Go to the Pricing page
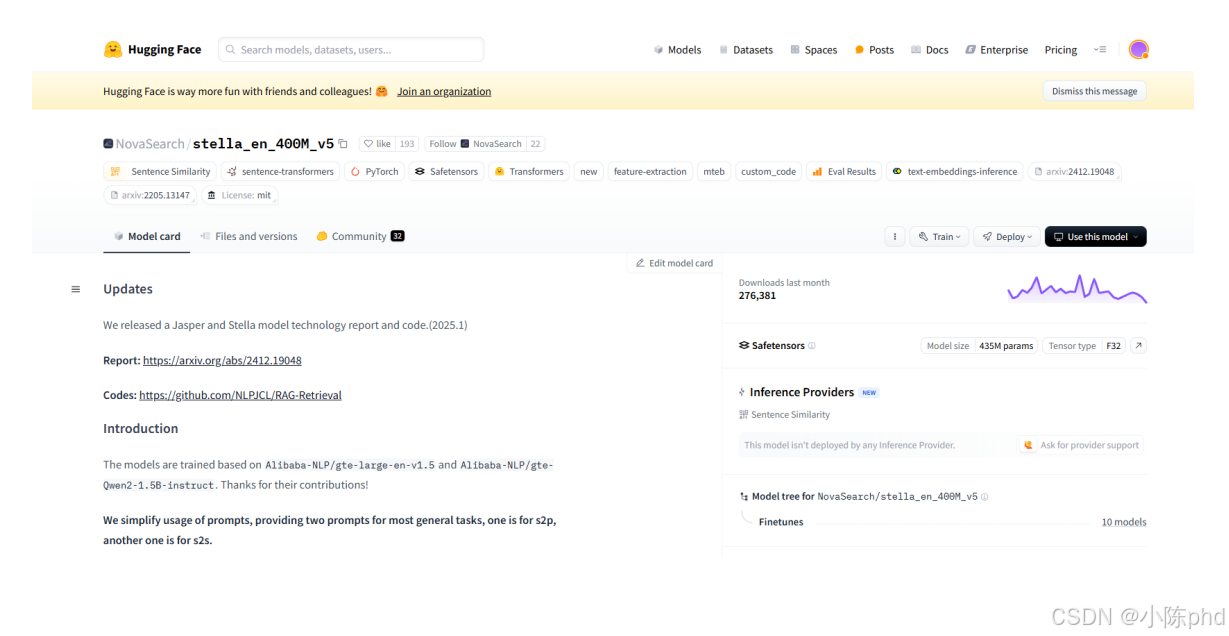This screenshot has height=636, width=1229. click(x=1061, y=50)
